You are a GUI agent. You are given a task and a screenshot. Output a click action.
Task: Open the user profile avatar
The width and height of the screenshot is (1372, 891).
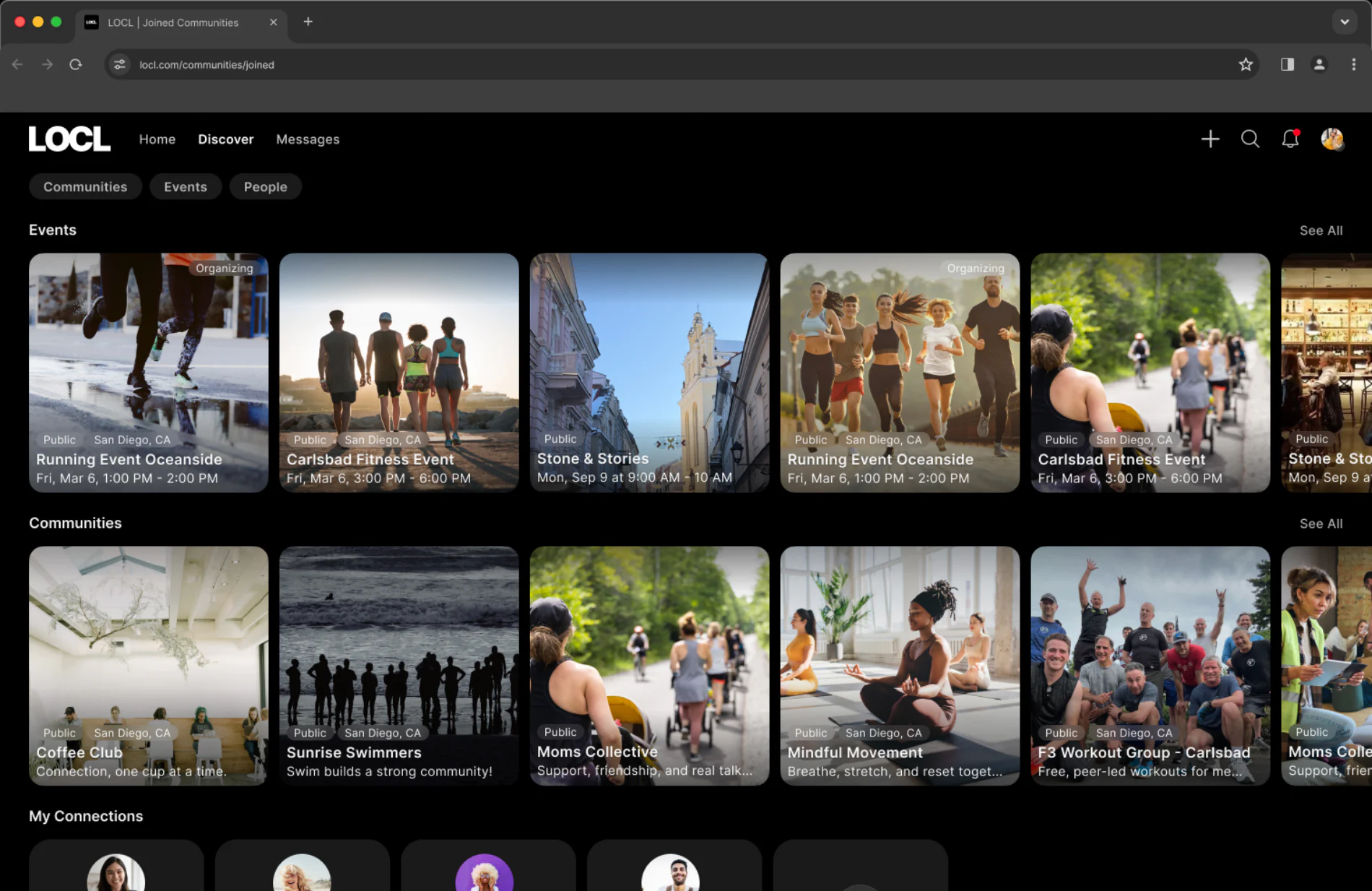tap(1332, 139)
